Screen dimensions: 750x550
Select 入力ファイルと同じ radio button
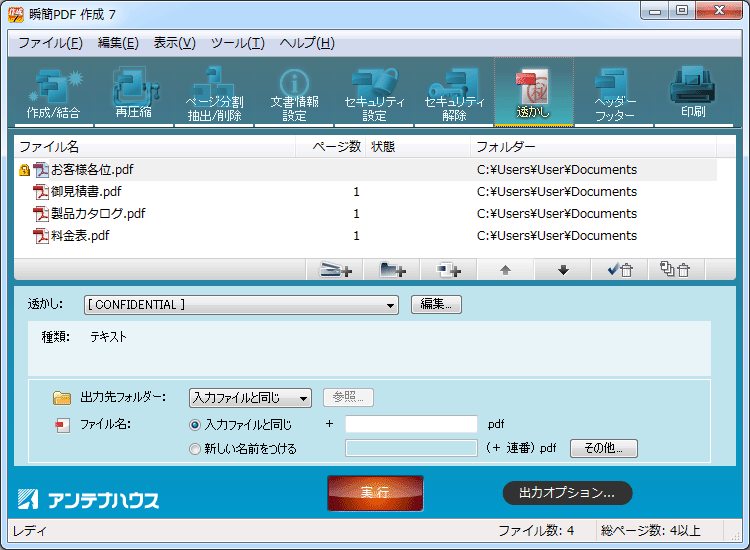tap(195, 425)
